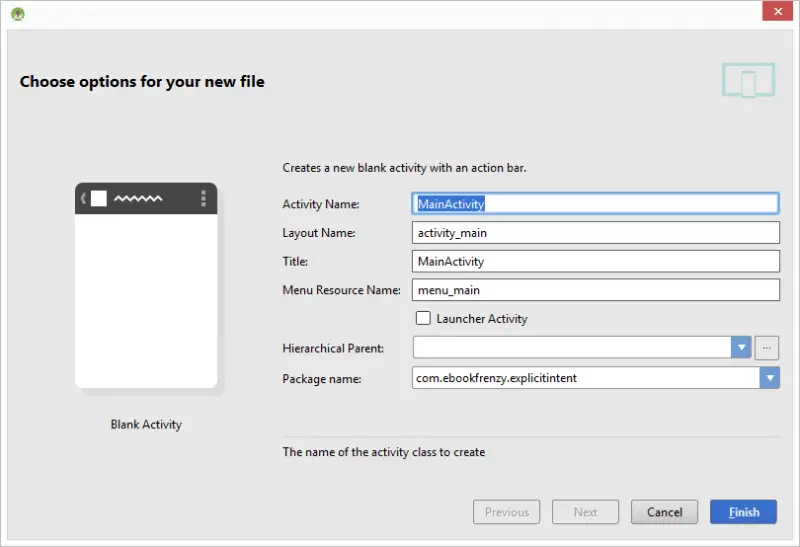Screen dimensions: 800x547
Task: Click the overflow dots in the activity preview
Action: click(203, 198)
